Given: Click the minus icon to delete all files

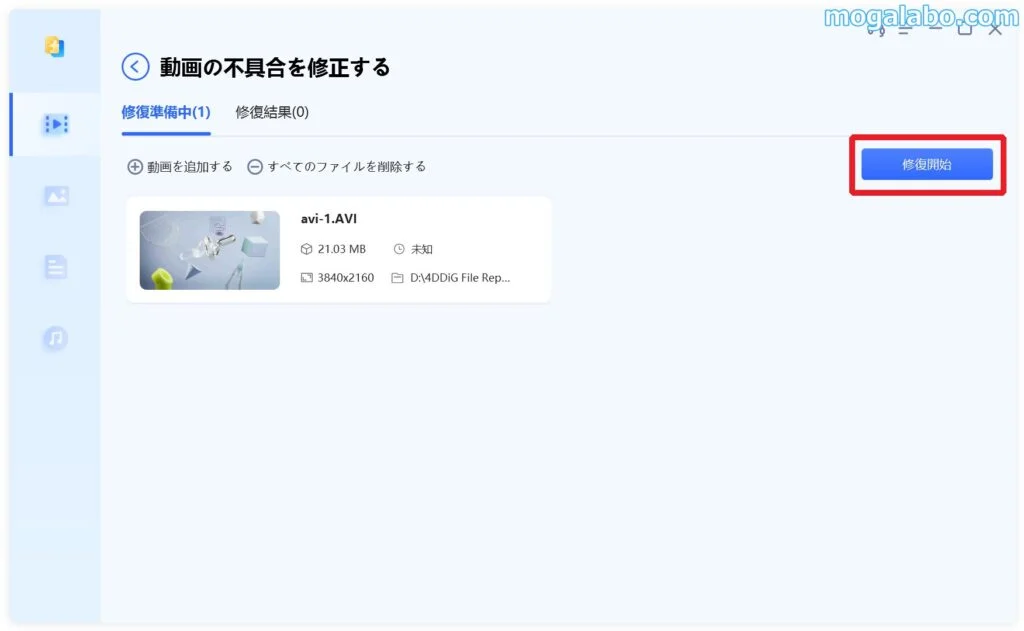Looking at the screenshot, I should coord(255,167).
